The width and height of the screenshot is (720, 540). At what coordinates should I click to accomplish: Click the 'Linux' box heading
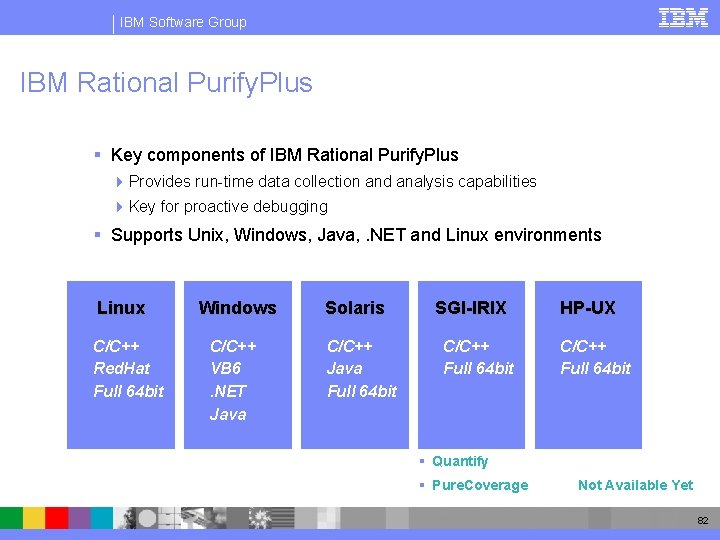click(121, 308)
